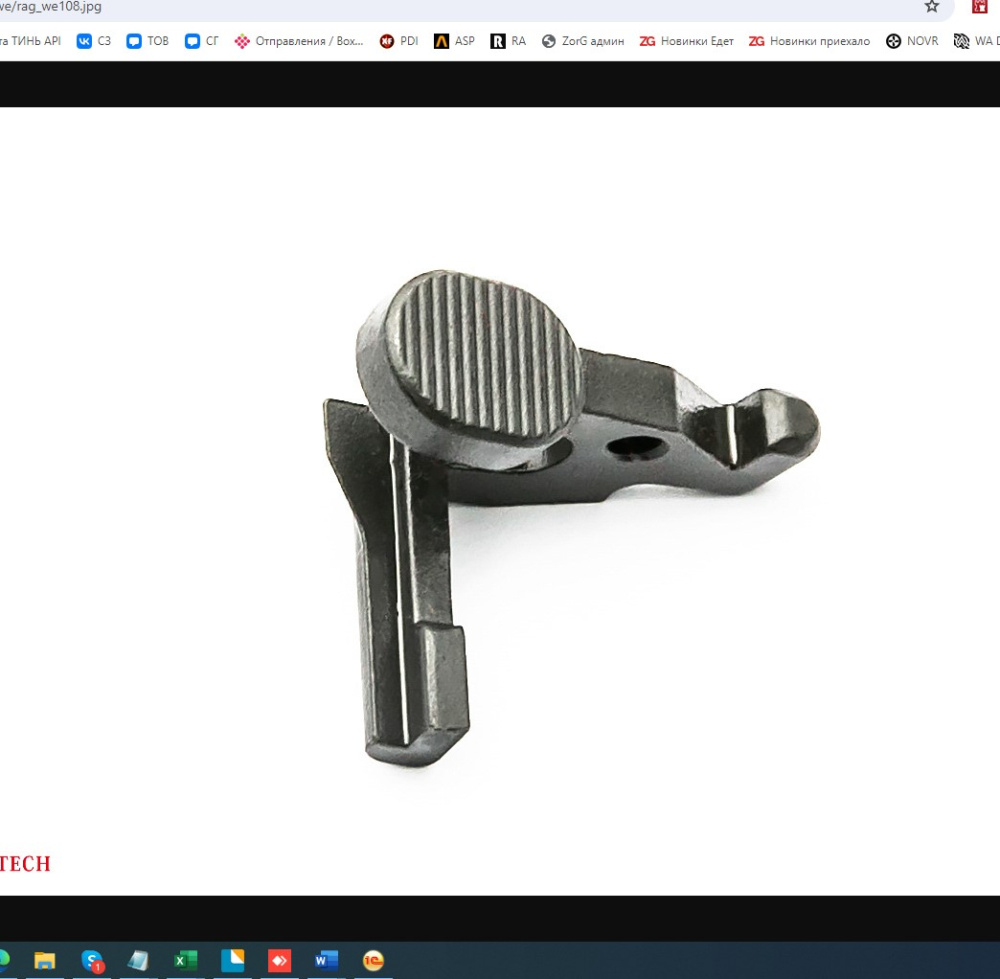Open AnyDesk from the taskbar
This screenshot has height=979, width=1000.
(x=279, y=961)
